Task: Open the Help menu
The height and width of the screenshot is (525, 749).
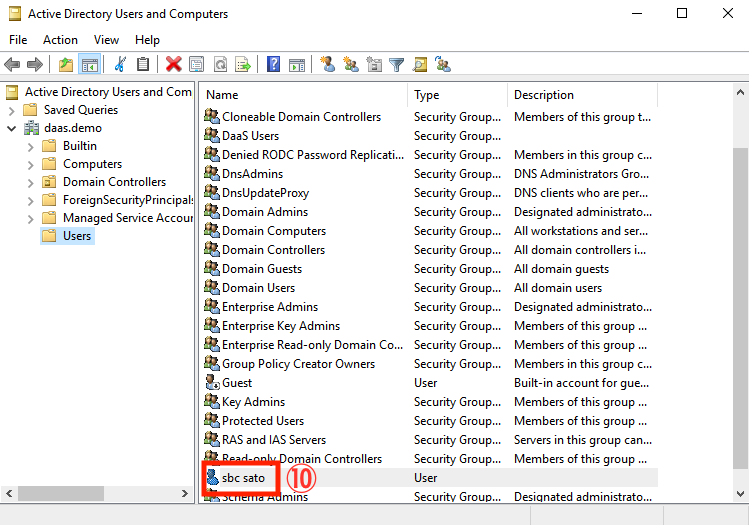Action: click(147, 40)
